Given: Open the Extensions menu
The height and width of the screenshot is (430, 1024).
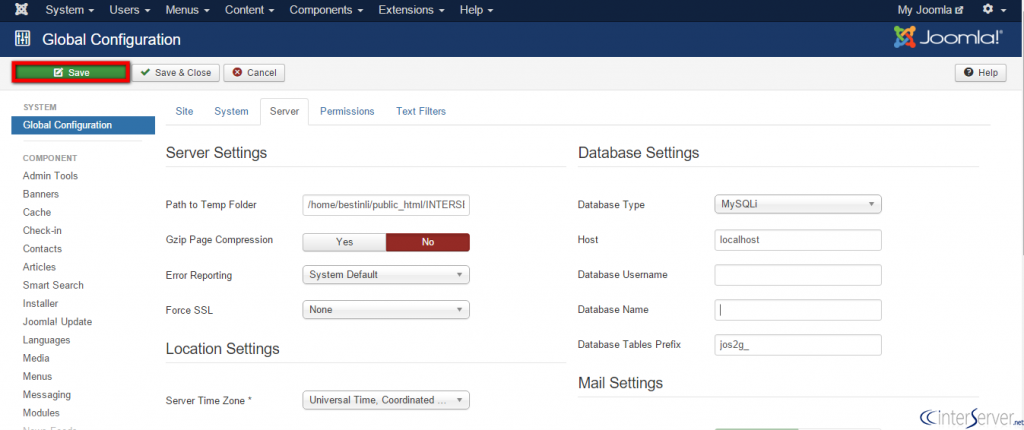Looking at the screenshot, I should coord(411,10).
